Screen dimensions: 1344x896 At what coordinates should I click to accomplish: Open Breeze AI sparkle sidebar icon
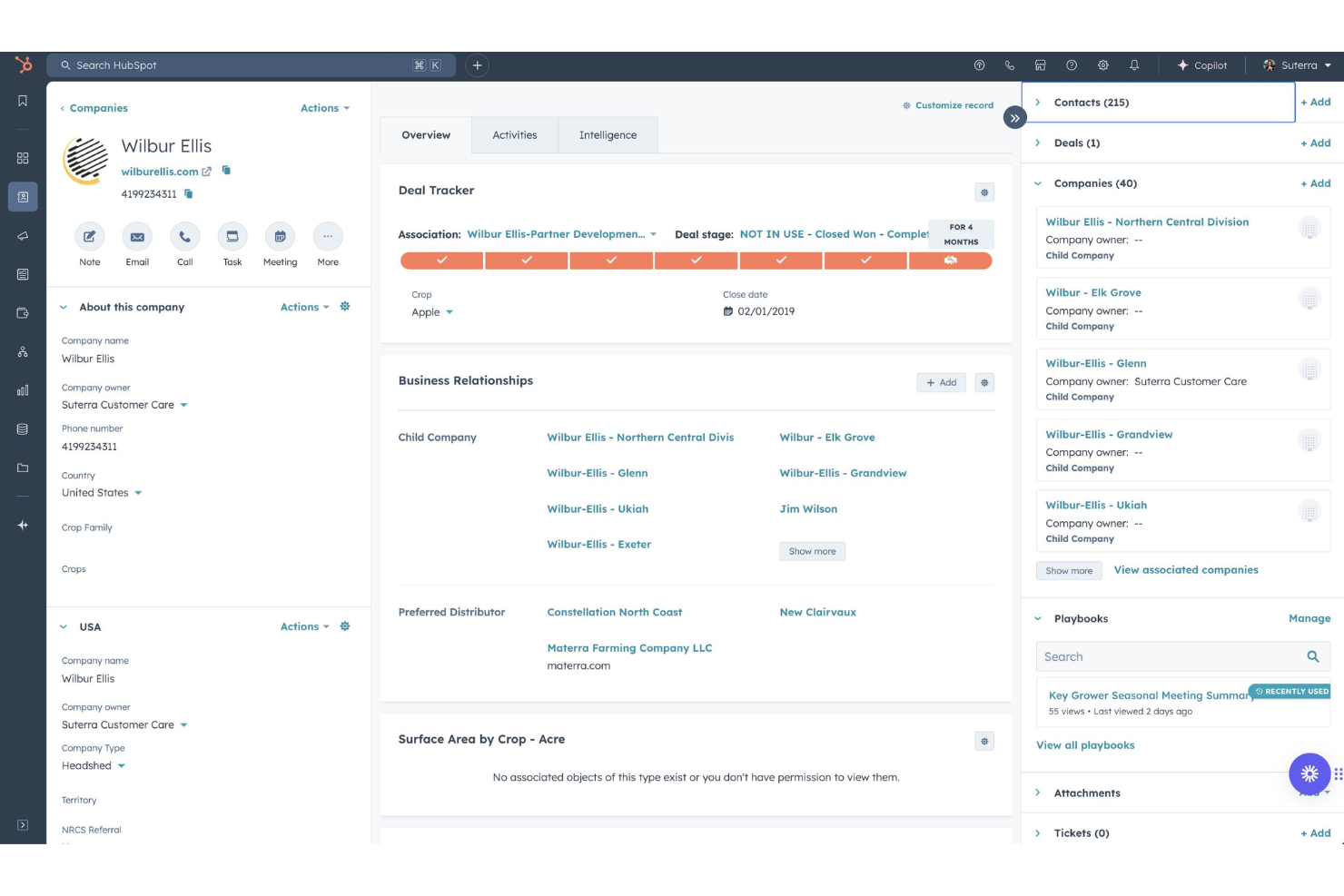click(23, 525)
